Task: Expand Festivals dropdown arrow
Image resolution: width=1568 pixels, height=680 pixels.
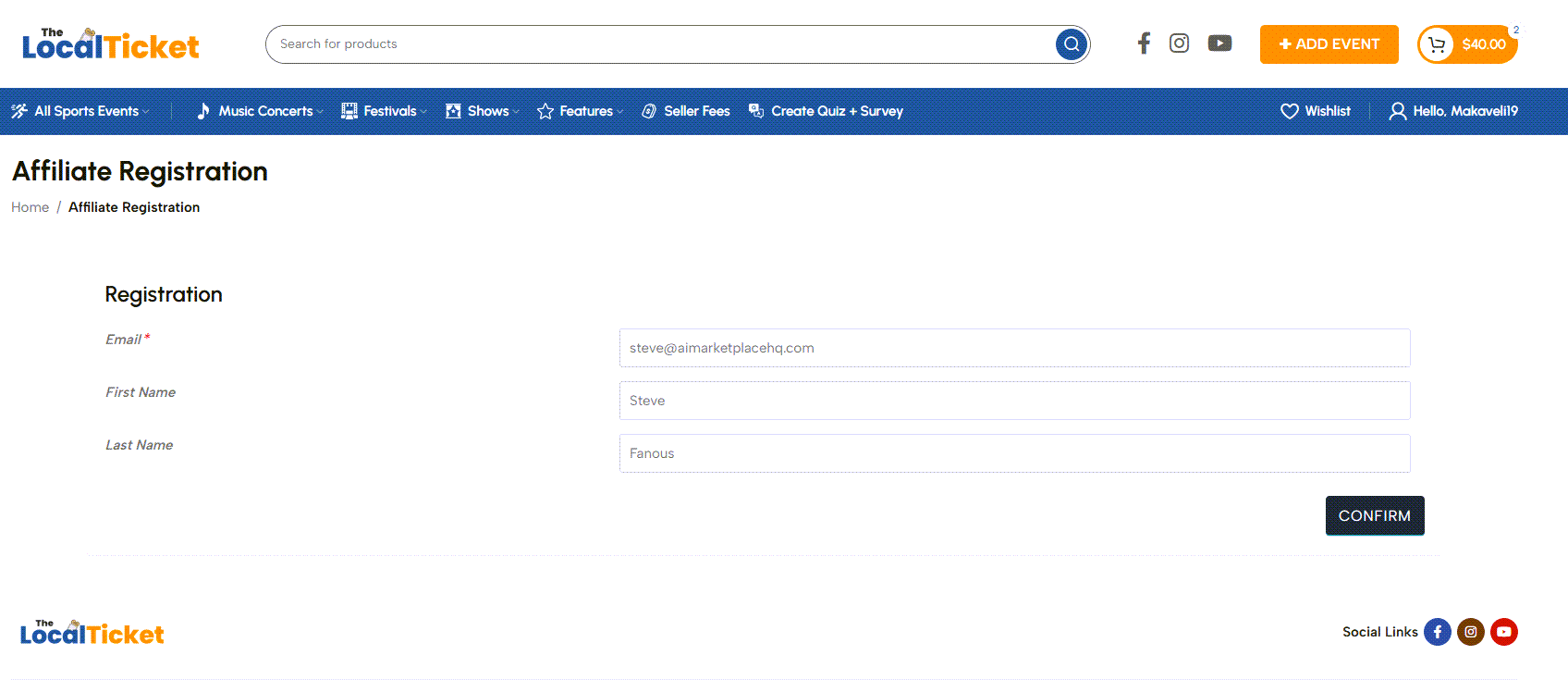Action: pyautogui.click(x=423, y=112)
